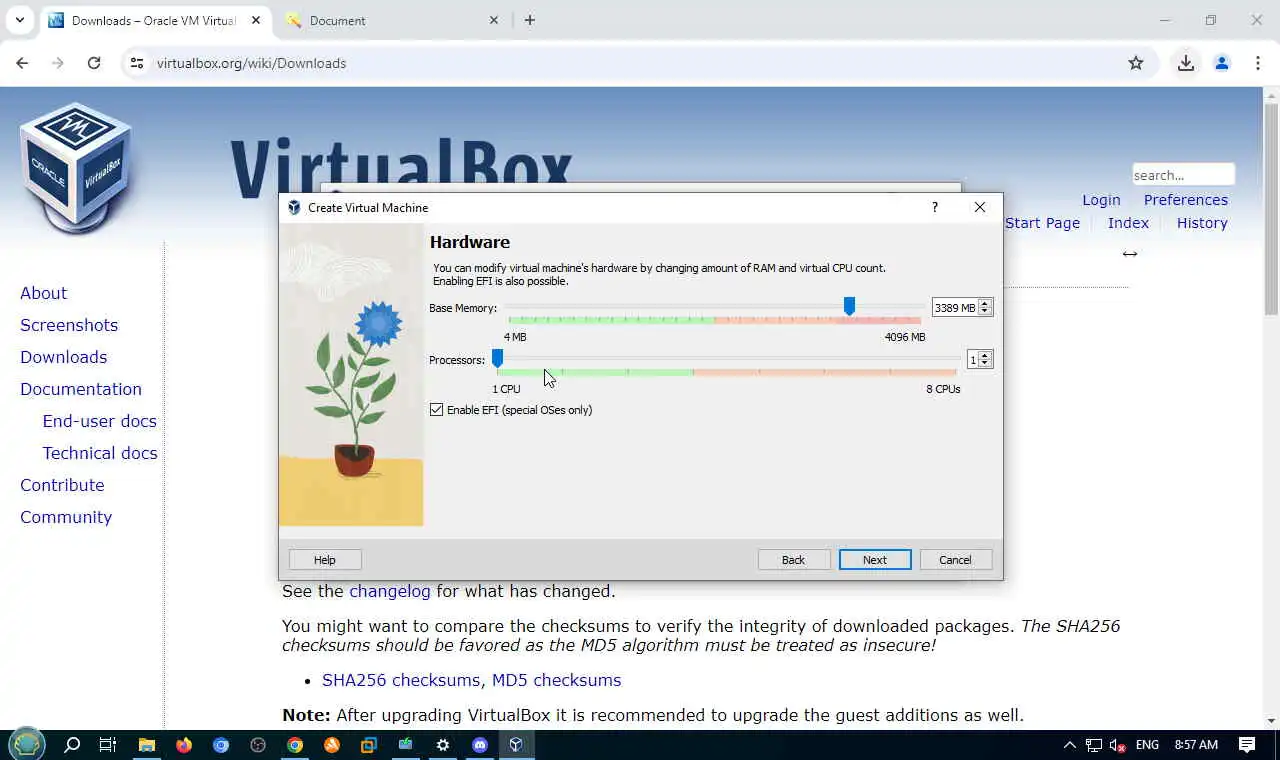Open the notification center icon
The width and height of the screenshot is (1280, 760).
pyautogui.click(x=1247, y=745)
